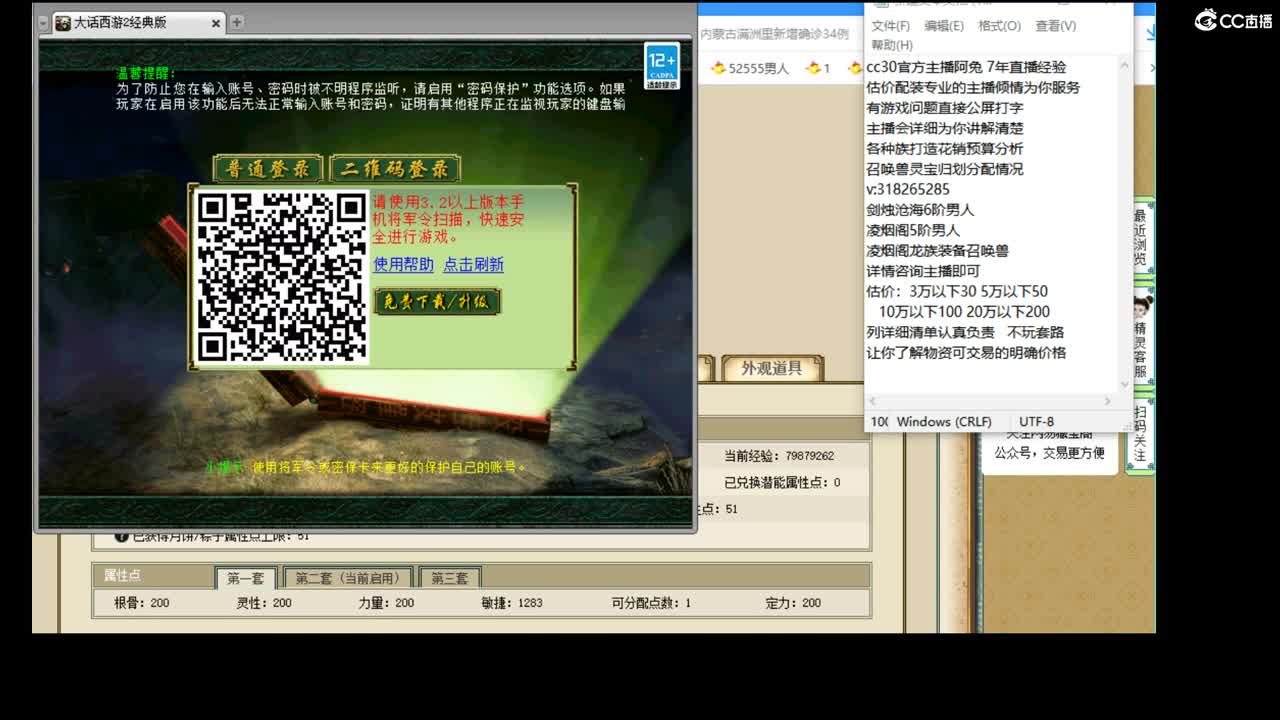Image resolution: width=1280 pixels, height=720 pixels.
Task: Click Notepad line 剑烛沧海6阶男人
Action: (x=920, y=210)
